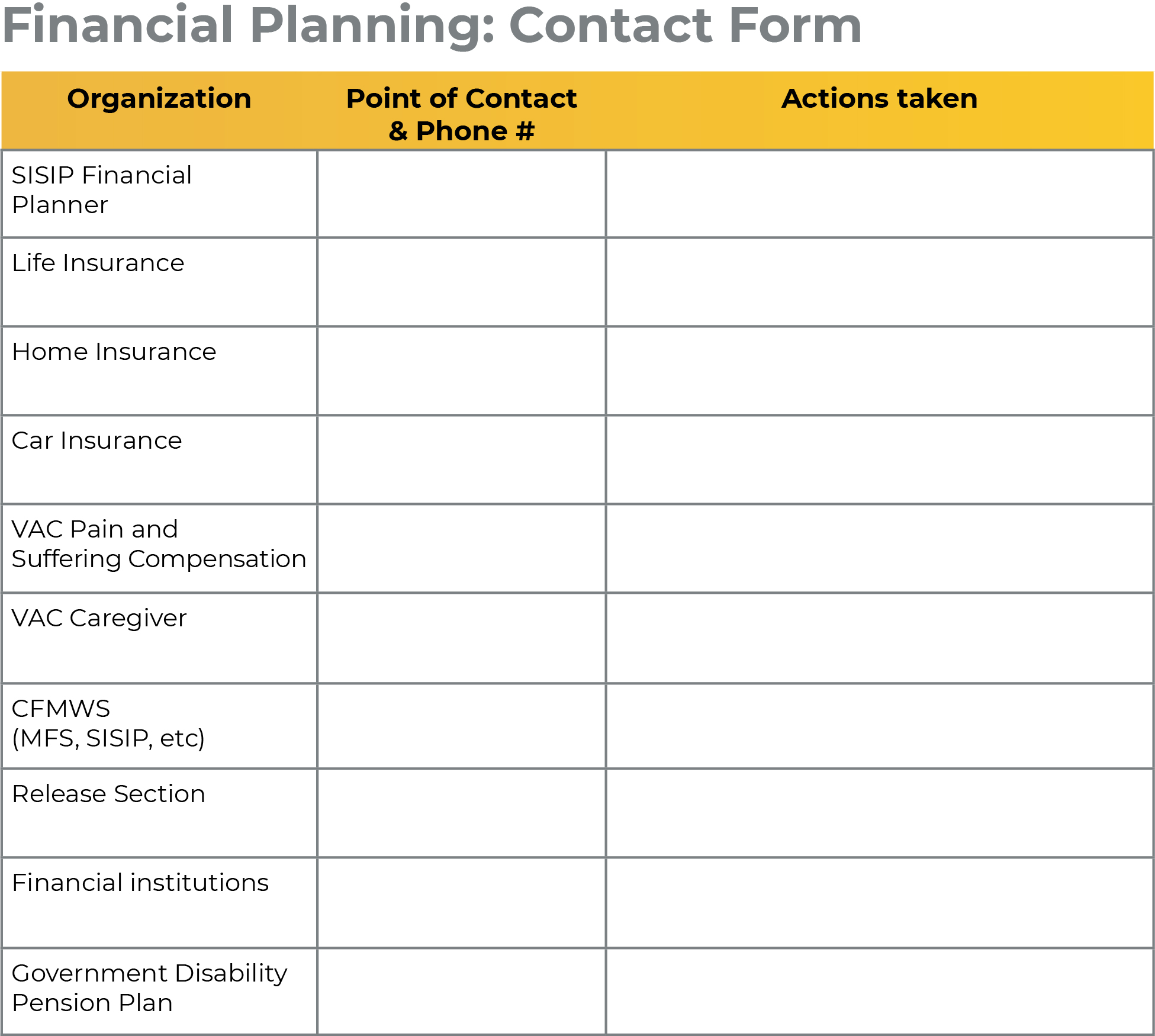This screenshot has width=1155, height=1036.
Task: Select the Release Section point of contact cell
Action: point(461,813)
